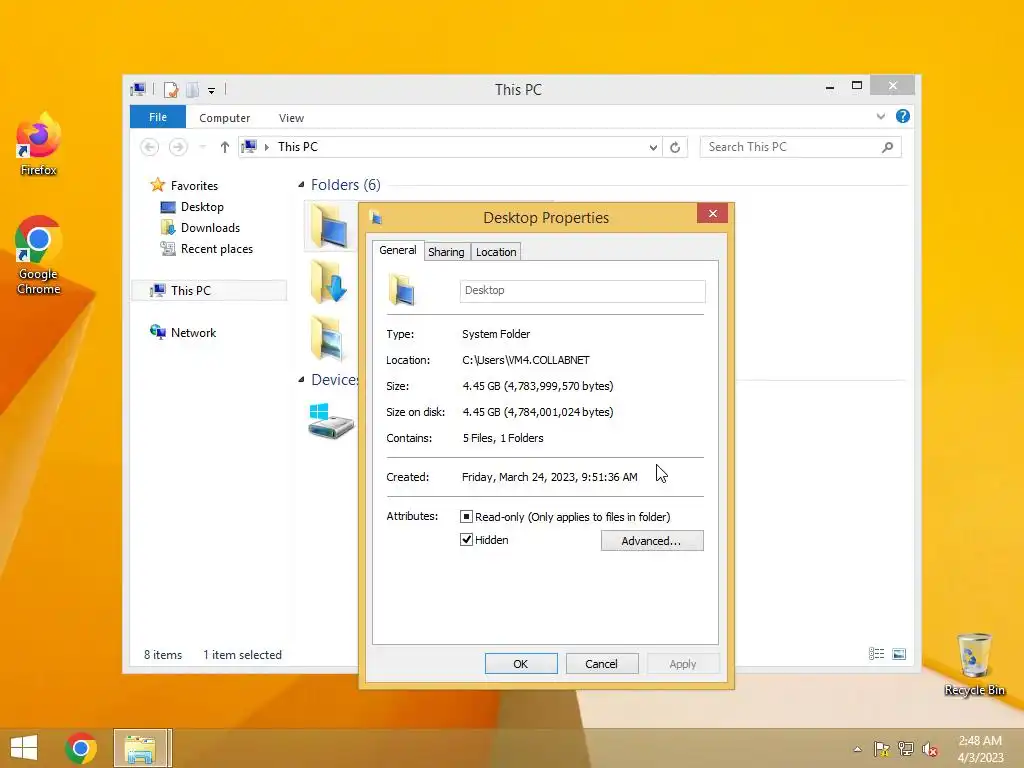Click the Properties quick access icon
1024x768 pixels.
[171, 89]
